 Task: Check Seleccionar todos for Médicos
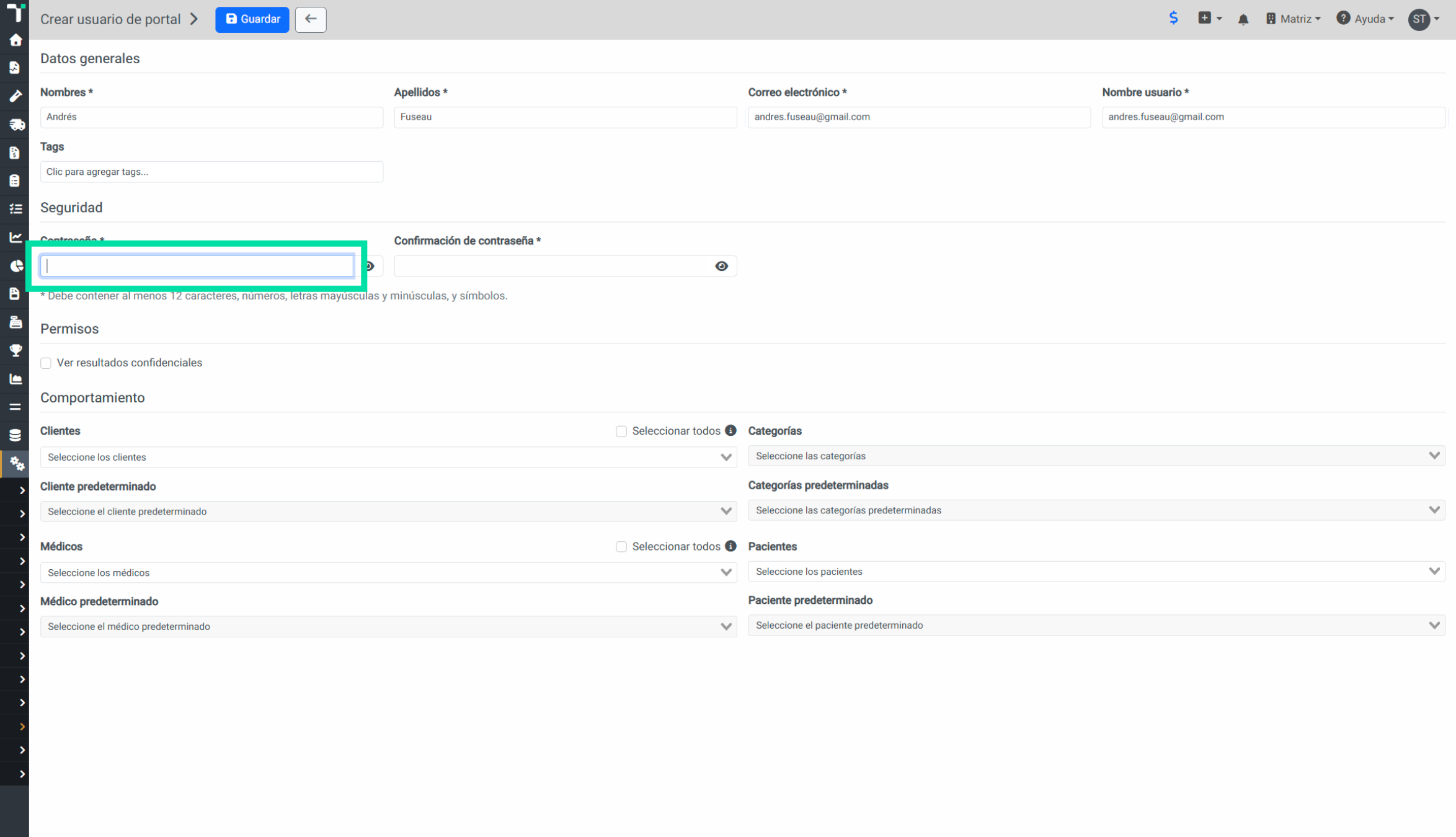click(621, 547)
